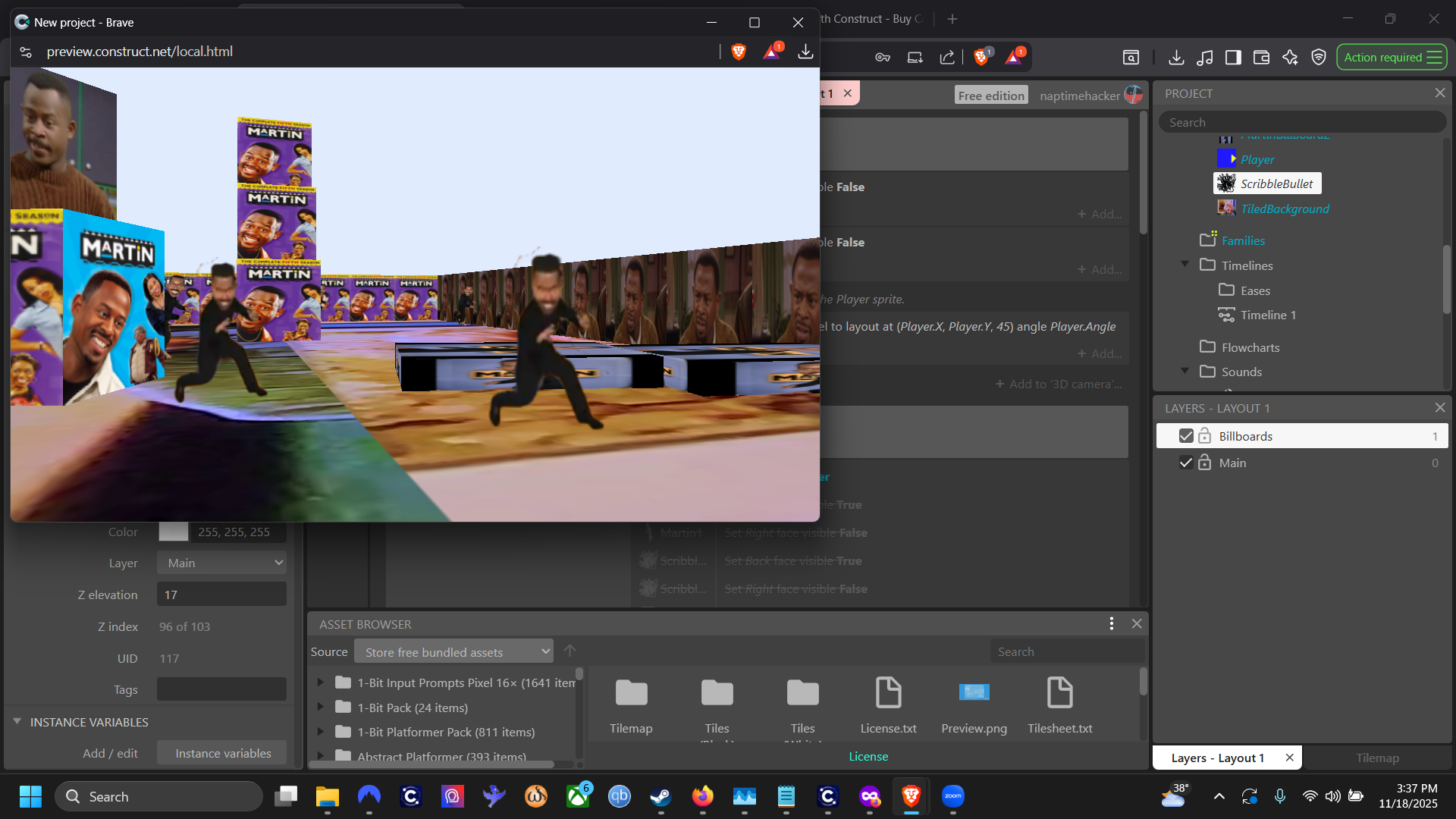Image resolution: width=1456 pixels, height=819 pixels.
Task: Click the Brave Shields lion icon in preview window
Action: [739, 52]
